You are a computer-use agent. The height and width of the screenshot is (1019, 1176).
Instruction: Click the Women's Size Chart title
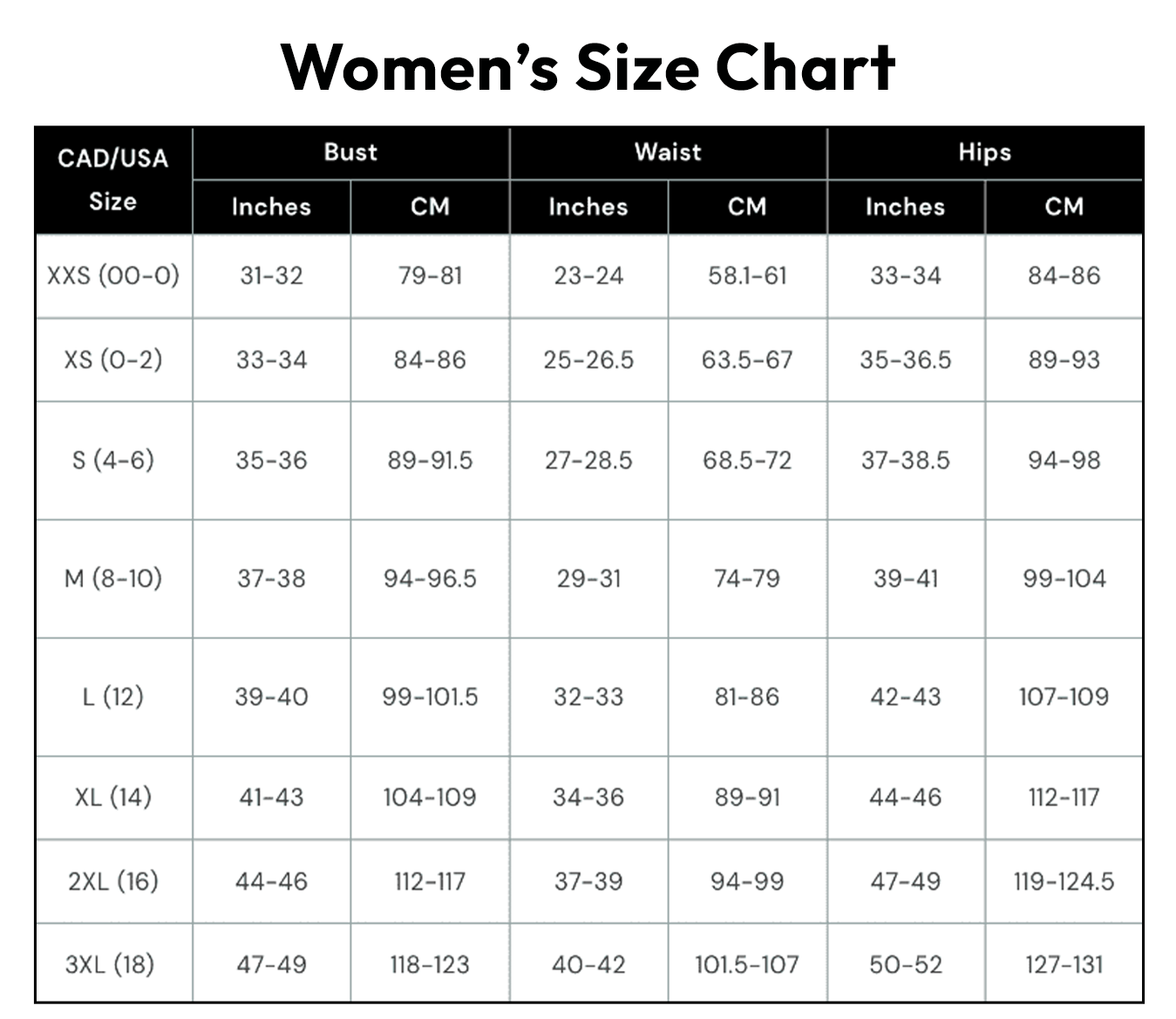tap(588, 67)
